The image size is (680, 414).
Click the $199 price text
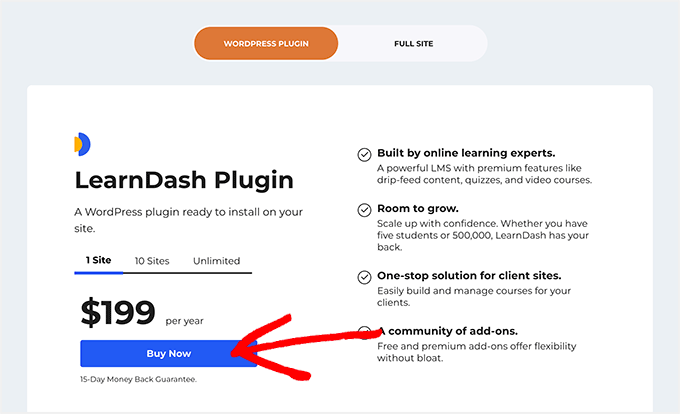click(x=118, y=312)
